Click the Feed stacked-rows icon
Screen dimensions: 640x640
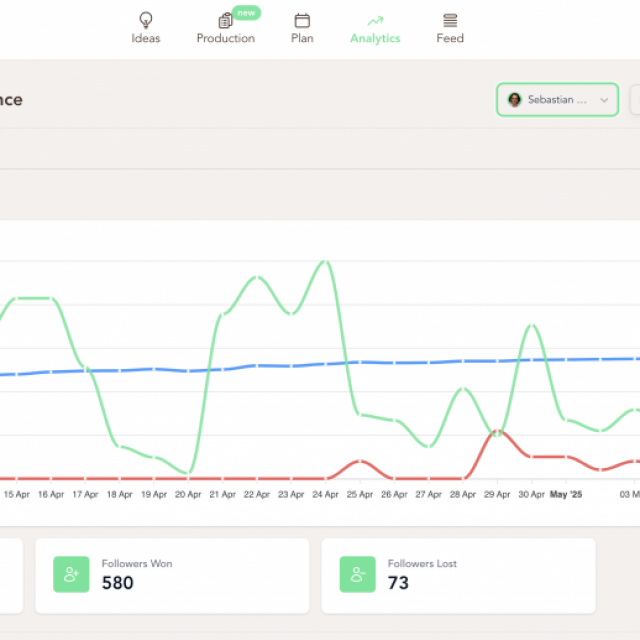pyautogui.click(x=450, y=20)
